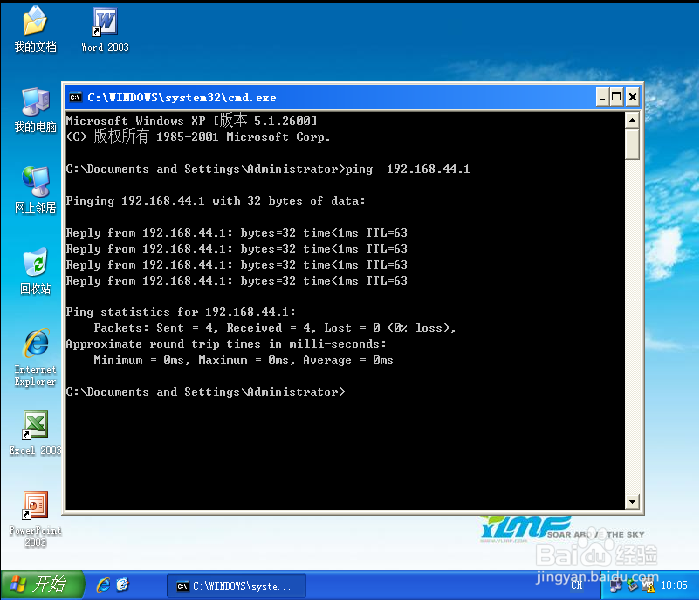699x601 pixels.
Task: Click the security shield tray icon
Action: tap(632, 586)
